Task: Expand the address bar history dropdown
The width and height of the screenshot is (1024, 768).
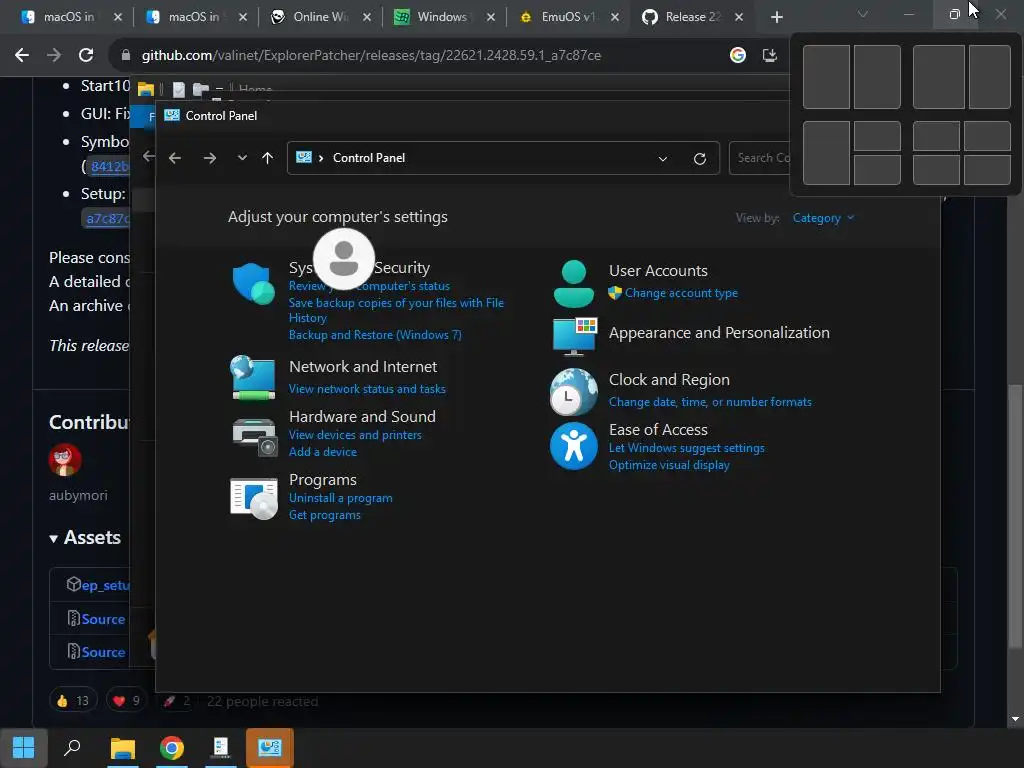Action: pyautogui.click(x=663, y=159)
